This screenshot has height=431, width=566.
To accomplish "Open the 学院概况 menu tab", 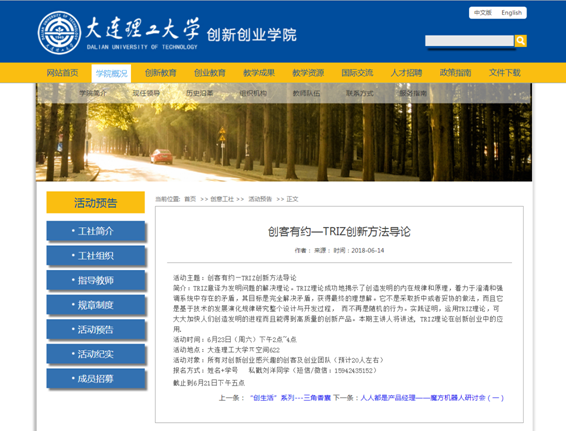I will pyautogui.click(x=112, y=73).
